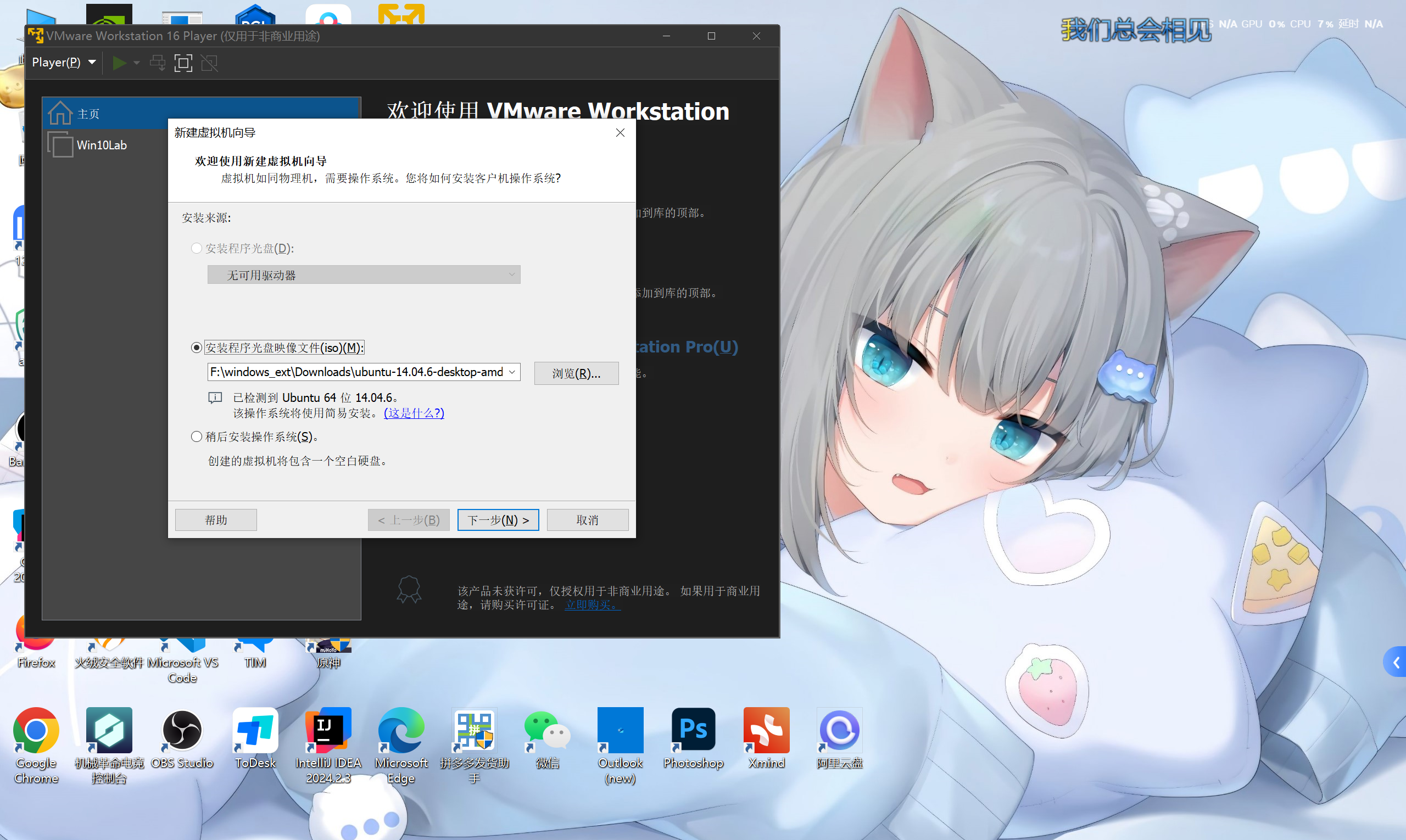Click the detected Ubuntu info icon
Image resolution: width=1406 pixels, height=840 pixels.
pos(215,398)
